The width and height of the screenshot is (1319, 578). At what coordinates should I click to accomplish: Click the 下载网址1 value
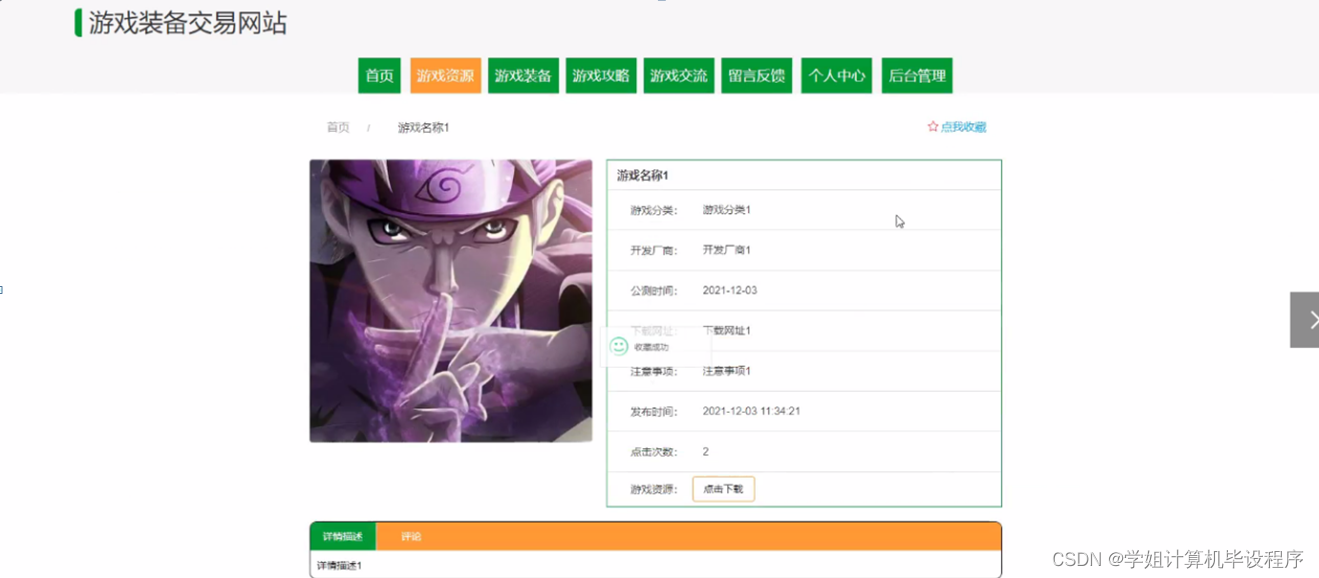(726, 331)
